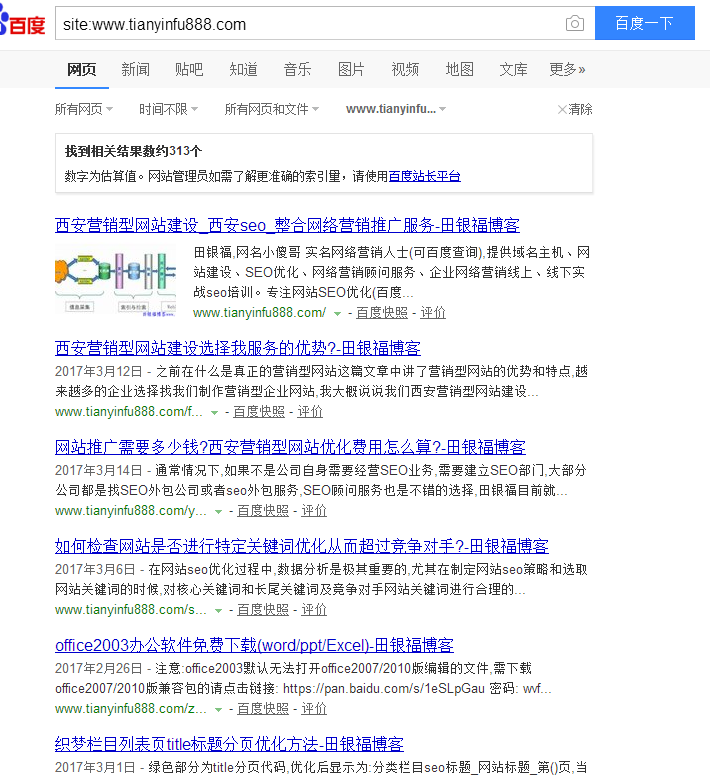The image size is (710, 776).
Task: Open the 视频 tab
Action: click(405, 69)
